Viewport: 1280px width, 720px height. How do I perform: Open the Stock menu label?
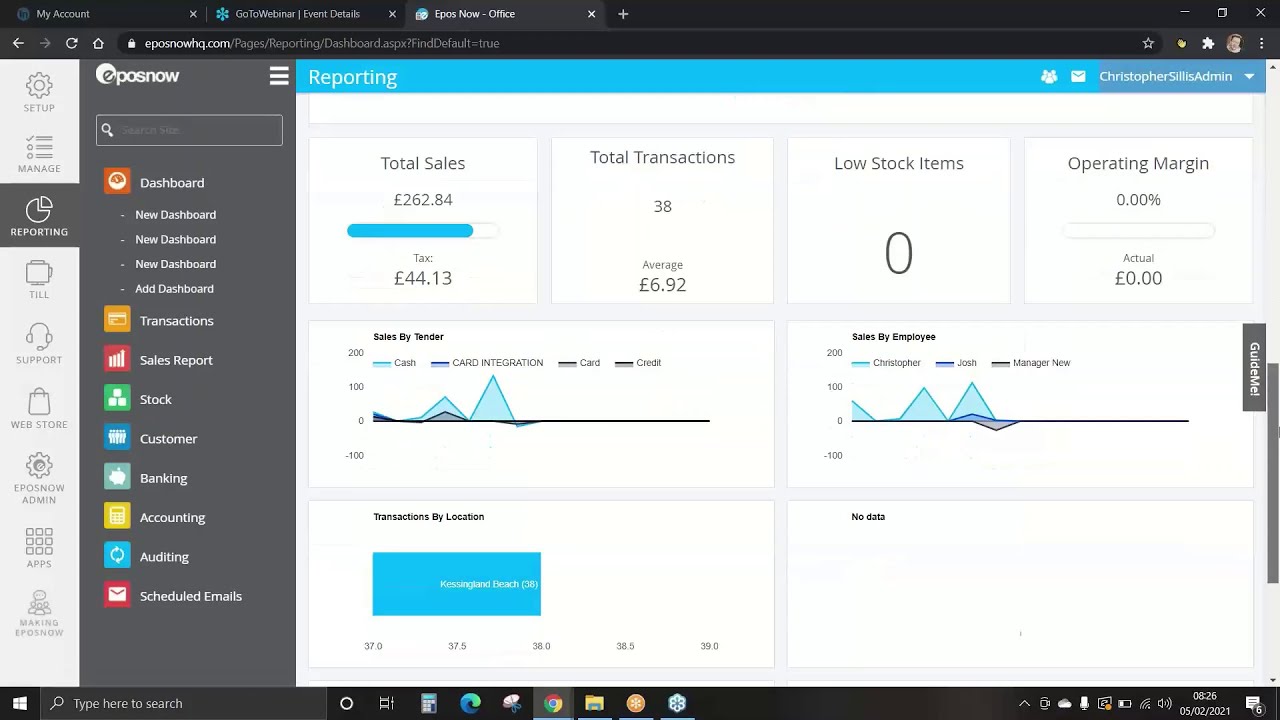156,399
